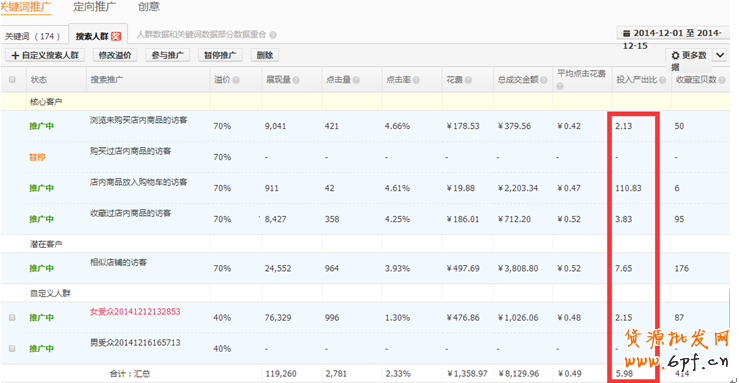This screenshot has width=739, height=383.
Task: Open the 女受众20141212132853 audience link
Action: pyautogui.click(x=135, y=311)
